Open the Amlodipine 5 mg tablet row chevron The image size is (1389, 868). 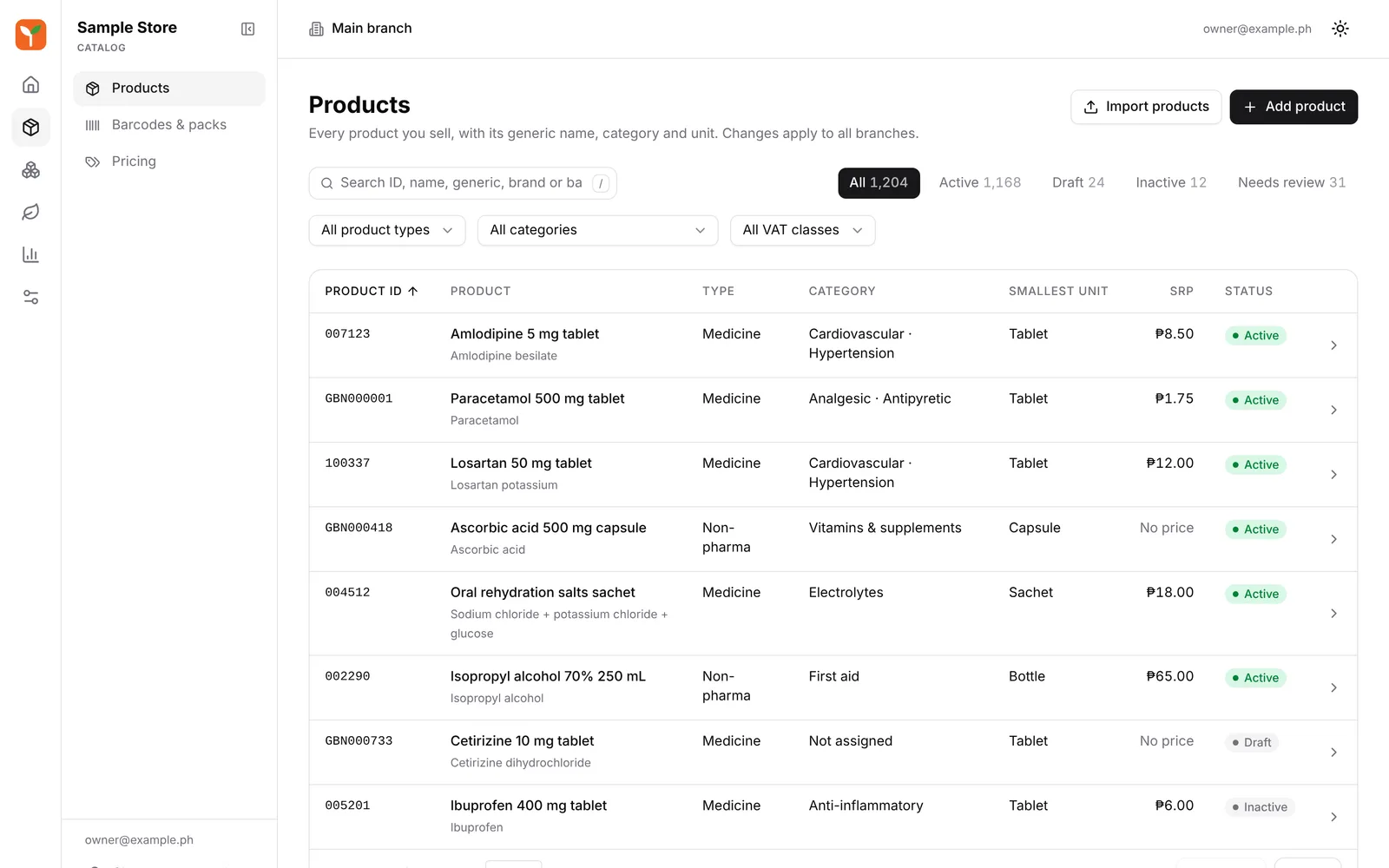coord(1333,345)
